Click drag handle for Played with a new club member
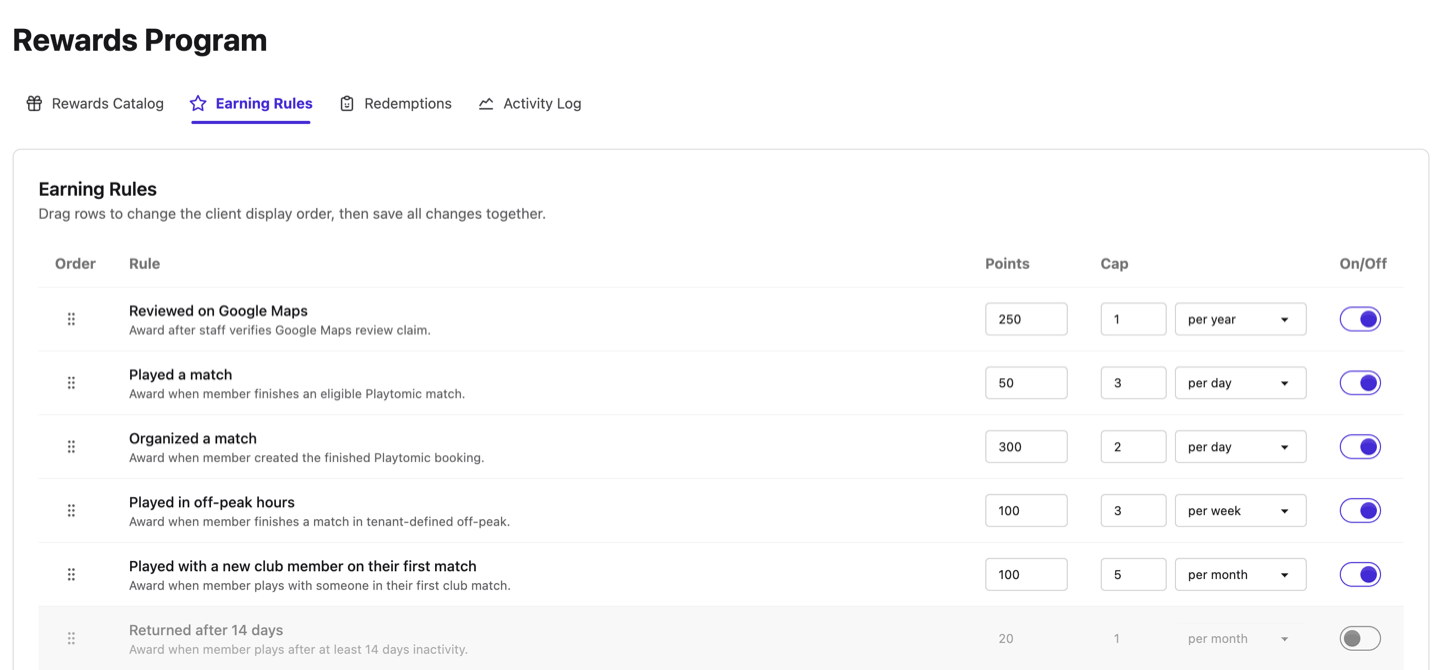Screen dimensions: 1440x670 pos(71,575)
